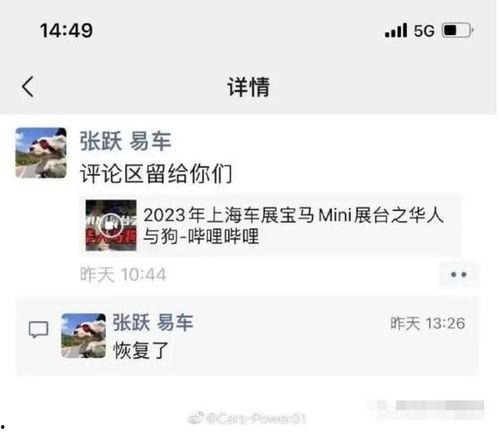Tap the commenter name 张跃 易车
The height and width of the screenshot is (433, 500).
pyautogui.click(x=153, y=322)
